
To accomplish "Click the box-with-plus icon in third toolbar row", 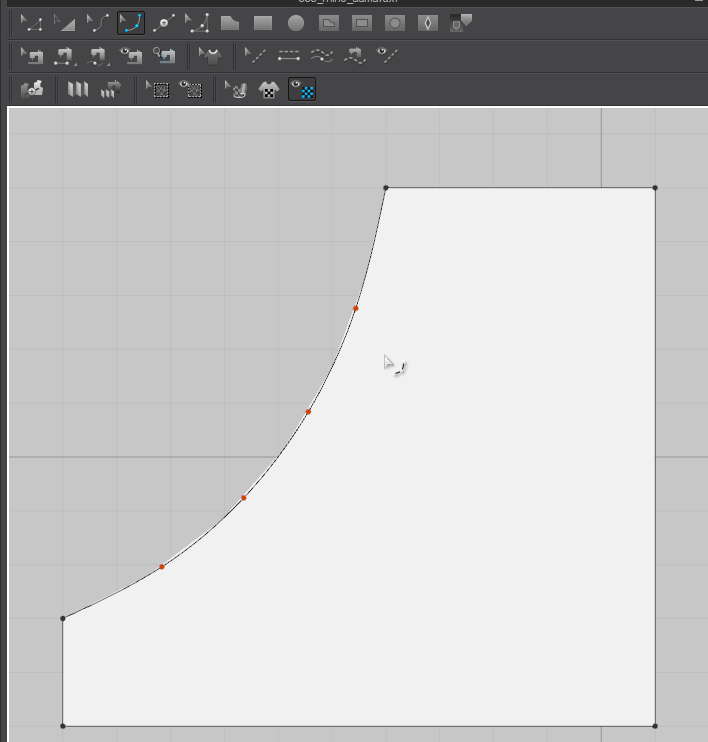I will point(32,89).
